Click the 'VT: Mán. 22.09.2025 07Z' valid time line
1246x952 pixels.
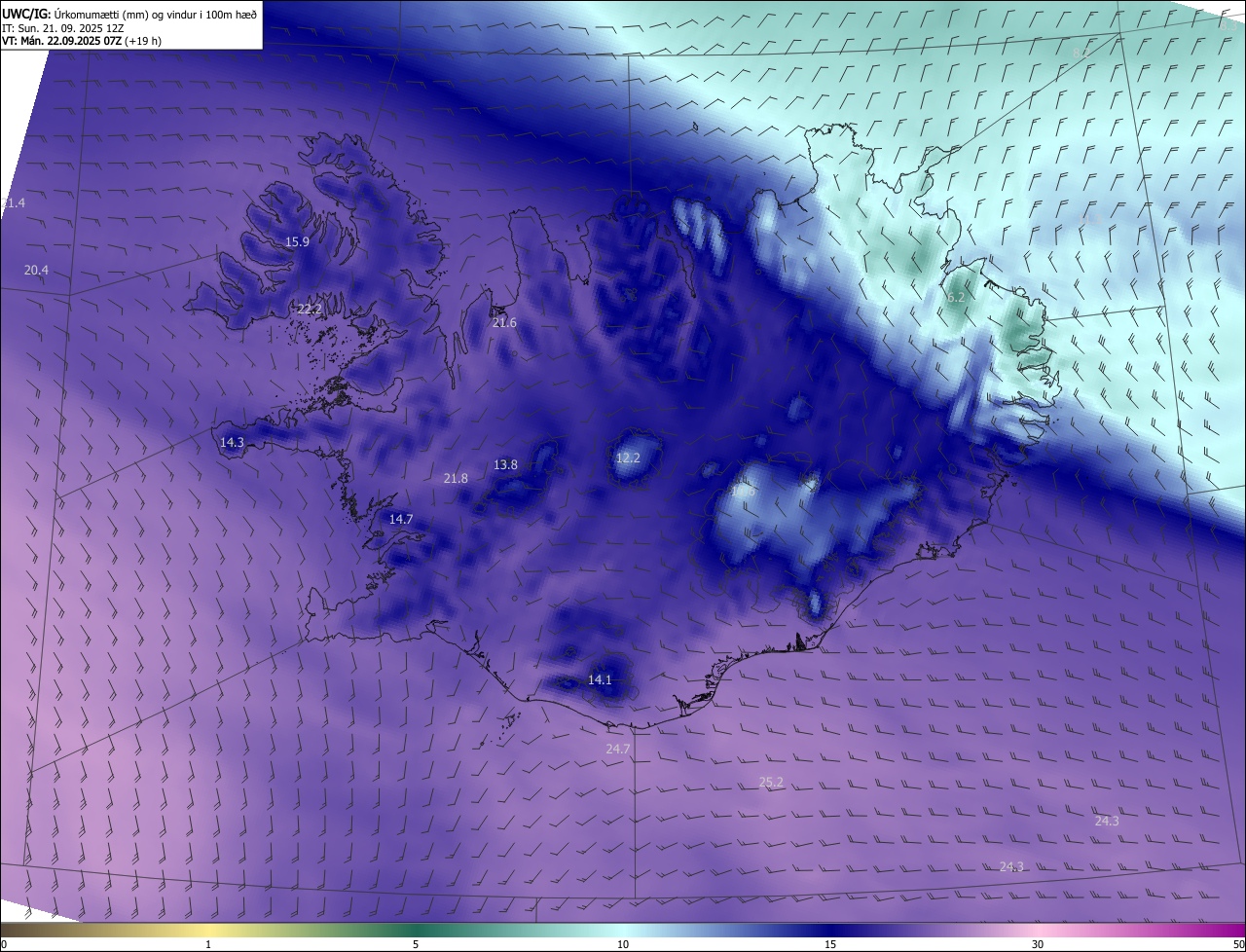[x=82, y=41]
